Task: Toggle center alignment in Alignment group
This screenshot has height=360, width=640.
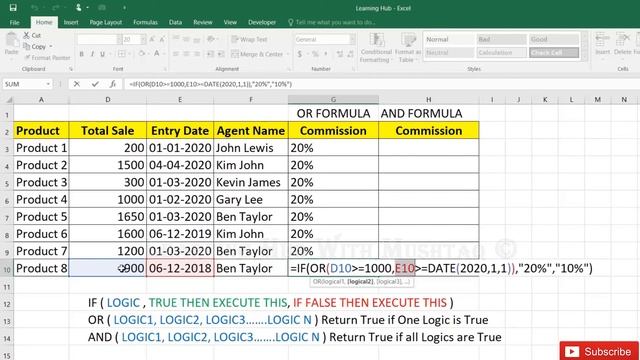Action: (x=186, y=54)
